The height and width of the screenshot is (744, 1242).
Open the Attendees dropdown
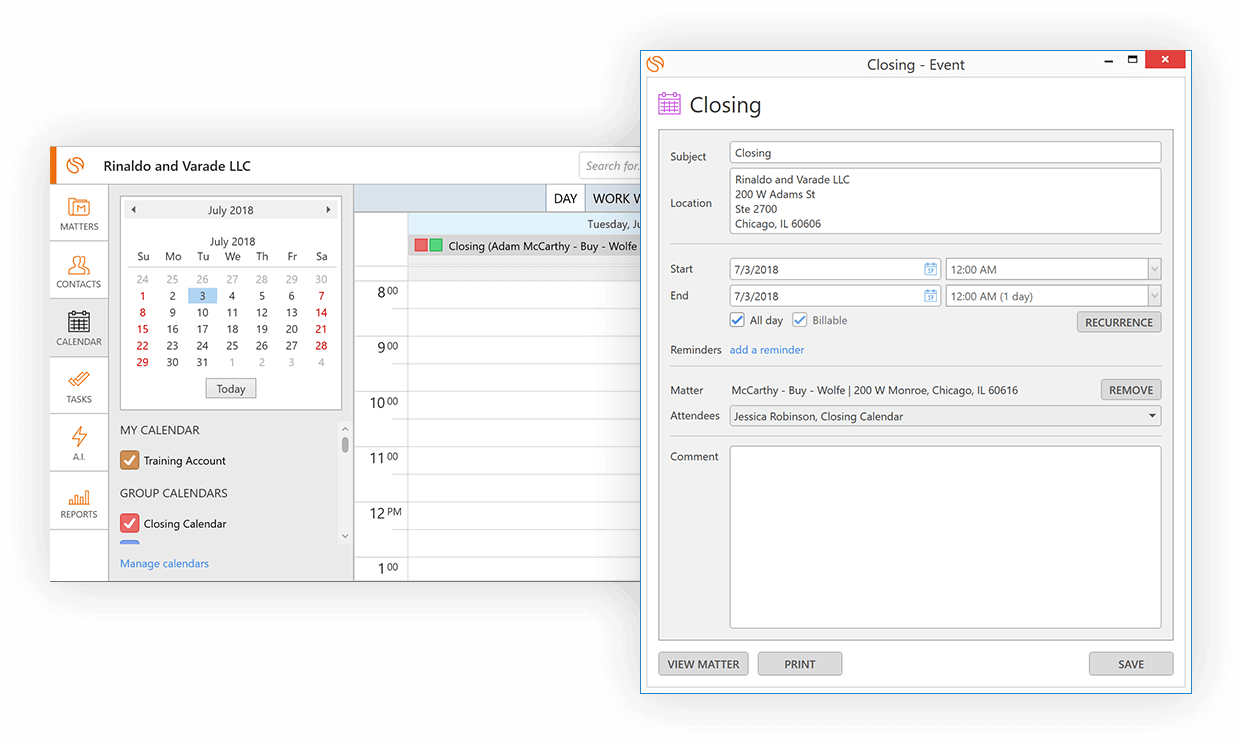[1152, 415]
